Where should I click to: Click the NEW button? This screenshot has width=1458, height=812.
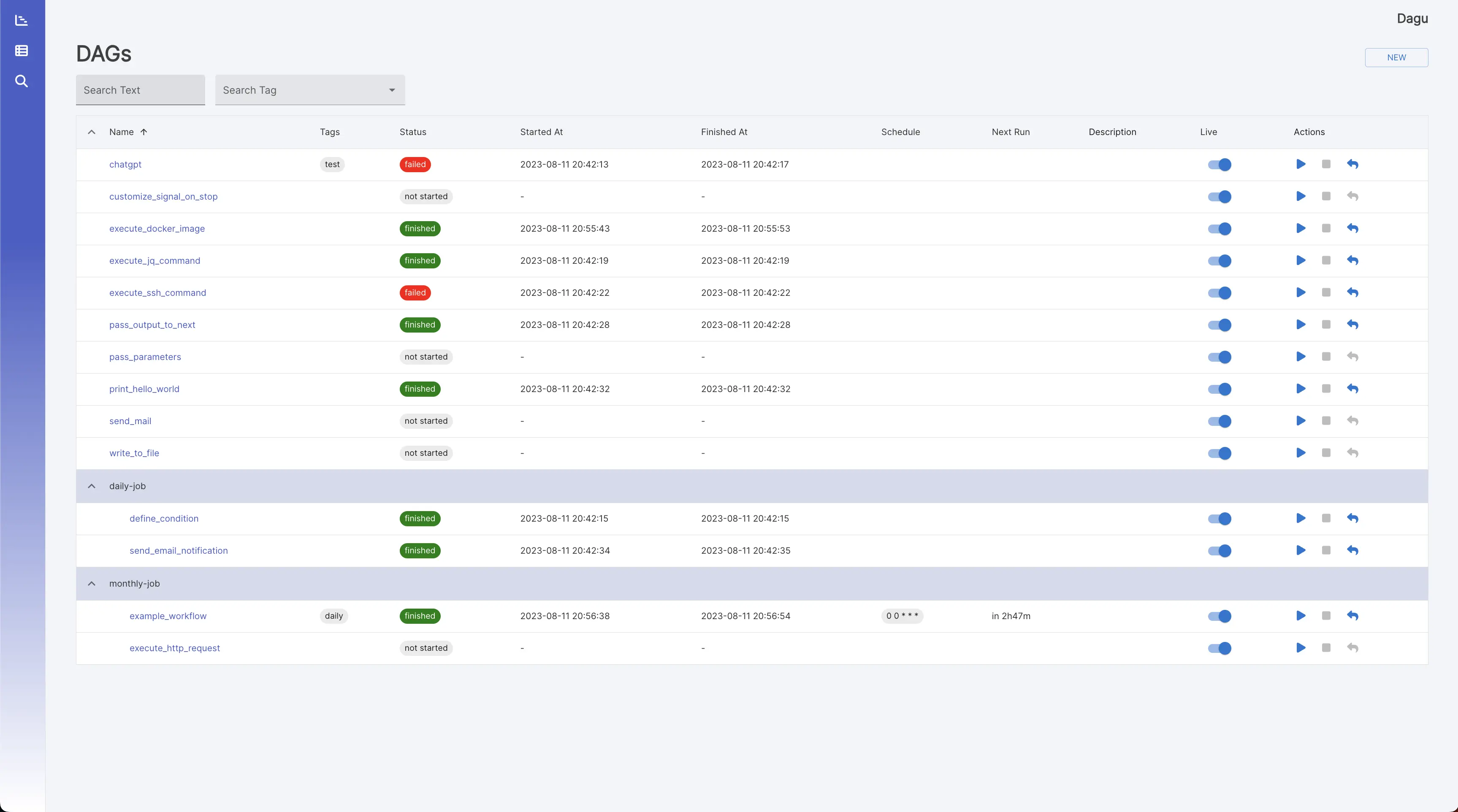pyautogui.click(x=1396, y=58)
